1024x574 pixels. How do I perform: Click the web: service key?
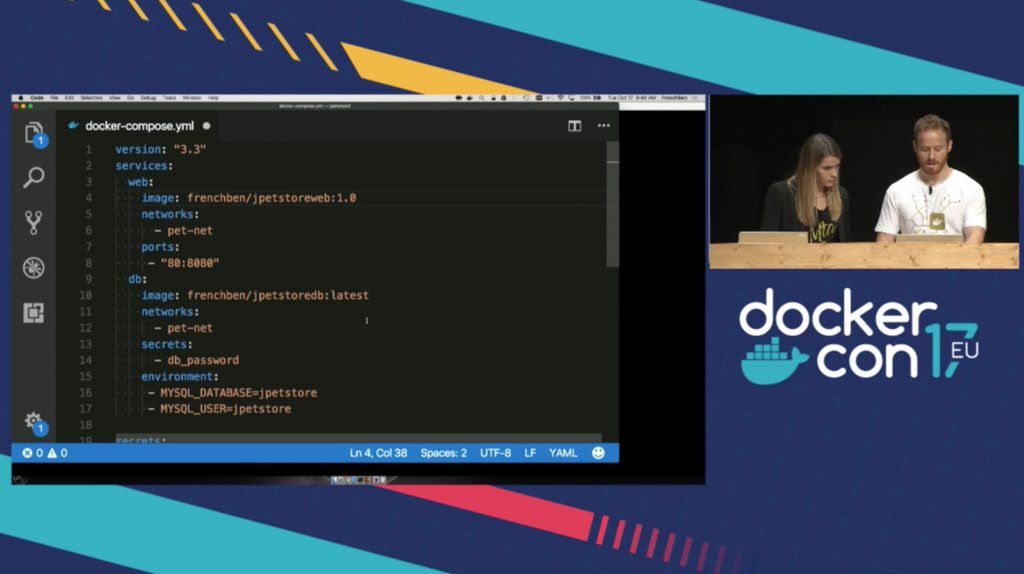pyautogui.click(x=140, y=182)
